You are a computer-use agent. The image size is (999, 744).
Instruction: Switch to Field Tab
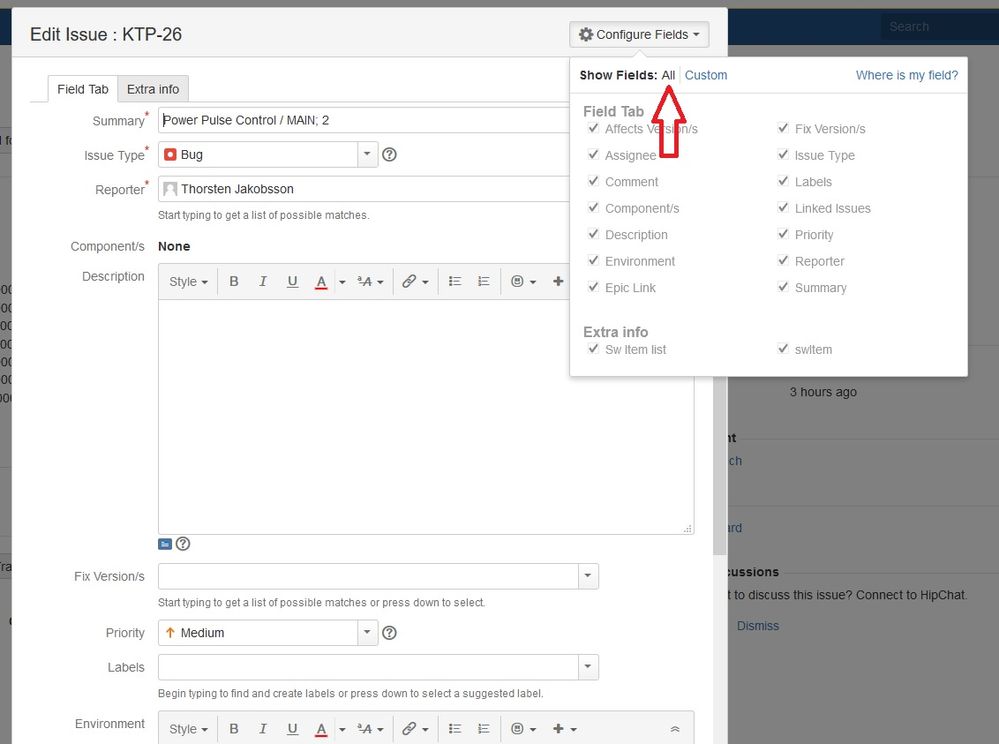tap(83, 89)
